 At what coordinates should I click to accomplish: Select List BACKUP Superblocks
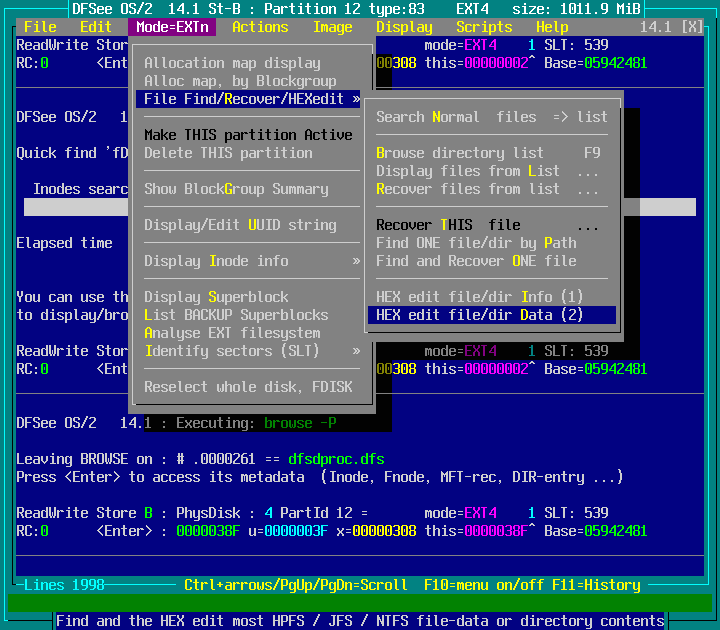(236, 315)
